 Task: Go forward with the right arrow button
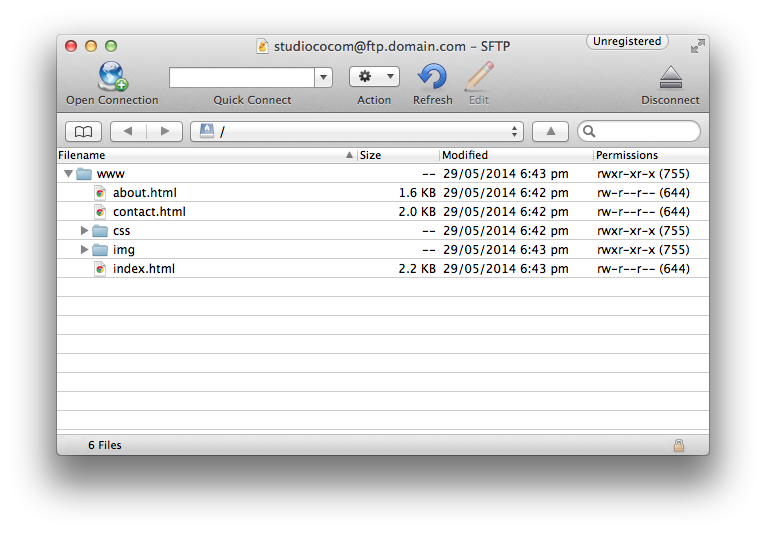(165, 131)
